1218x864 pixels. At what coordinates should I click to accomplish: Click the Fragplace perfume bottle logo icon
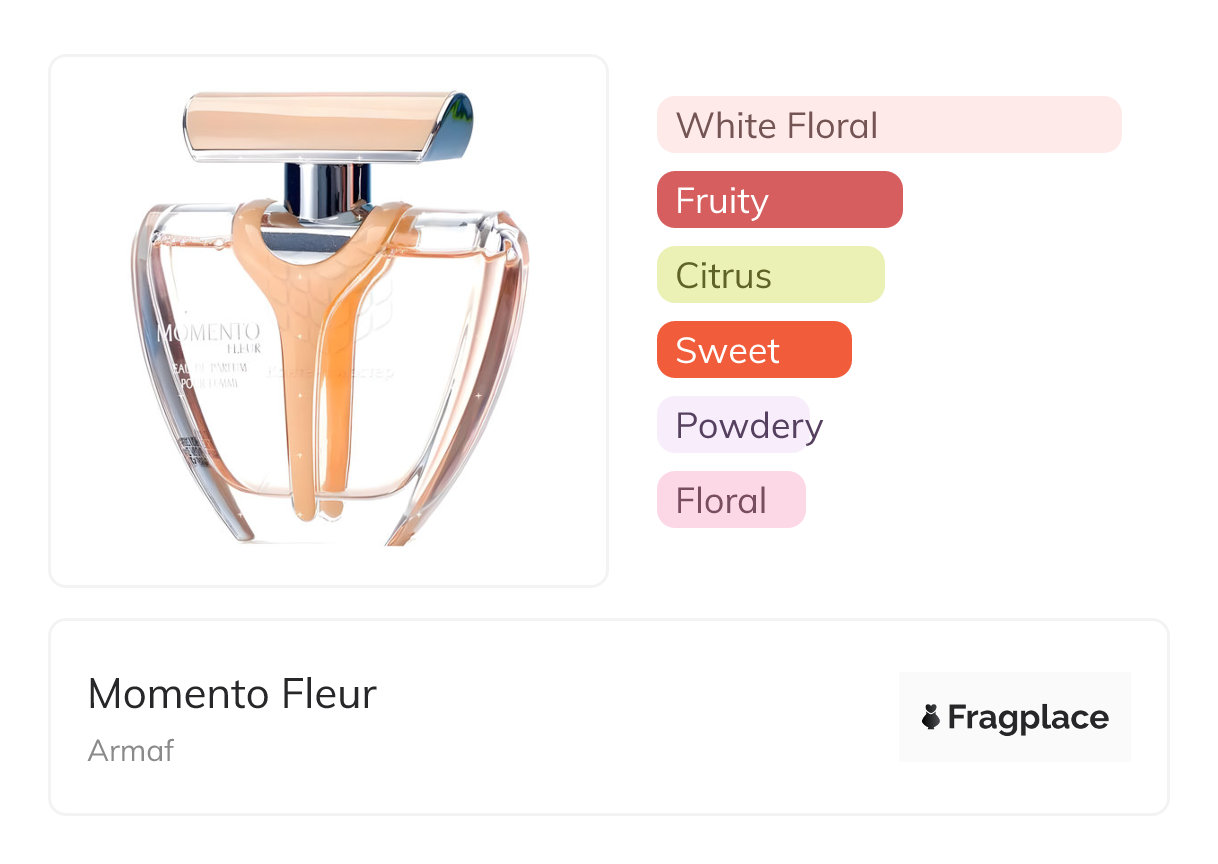pos(931,717)
